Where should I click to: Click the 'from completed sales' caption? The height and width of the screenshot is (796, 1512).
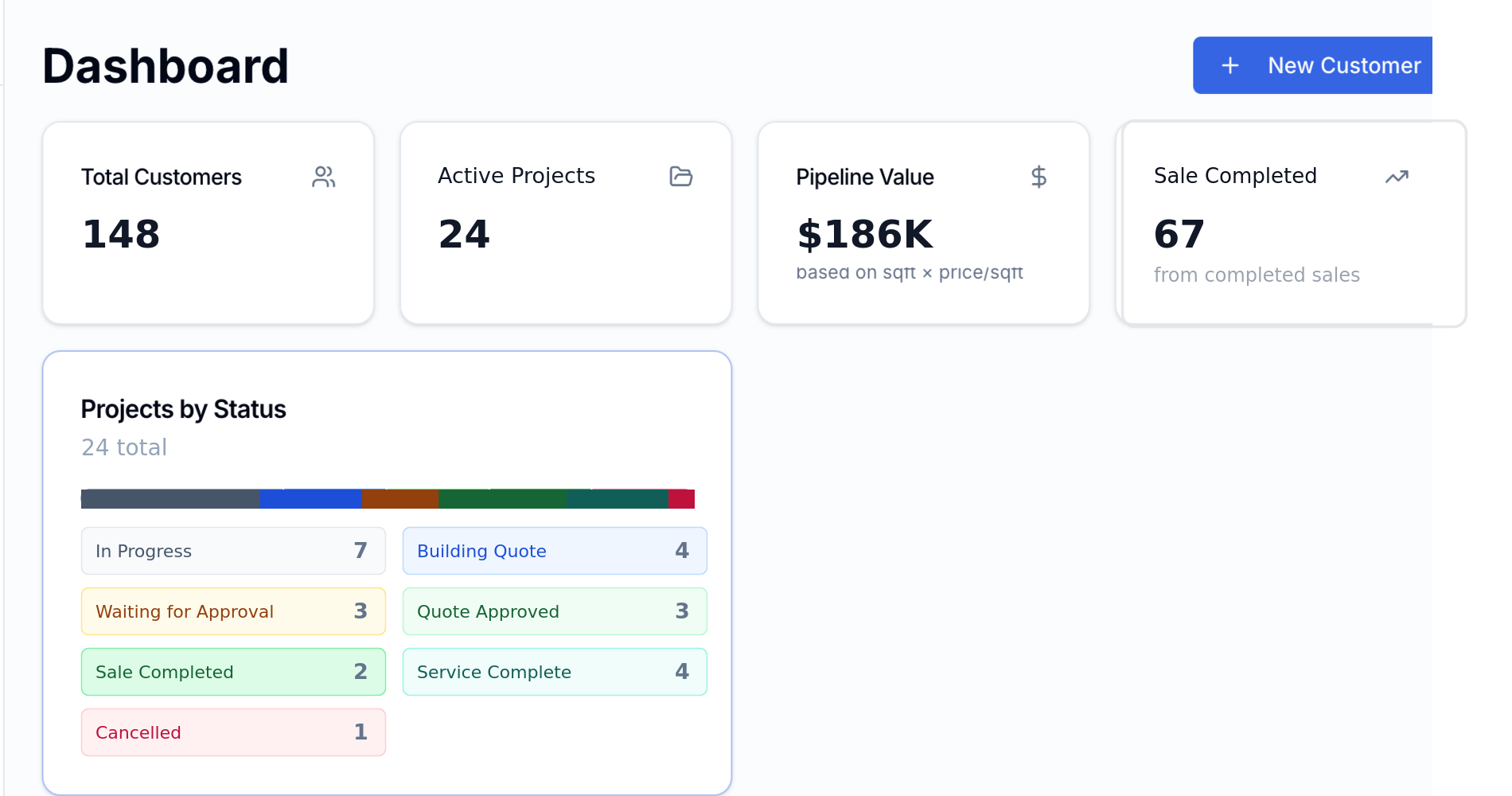(1257, 275)
